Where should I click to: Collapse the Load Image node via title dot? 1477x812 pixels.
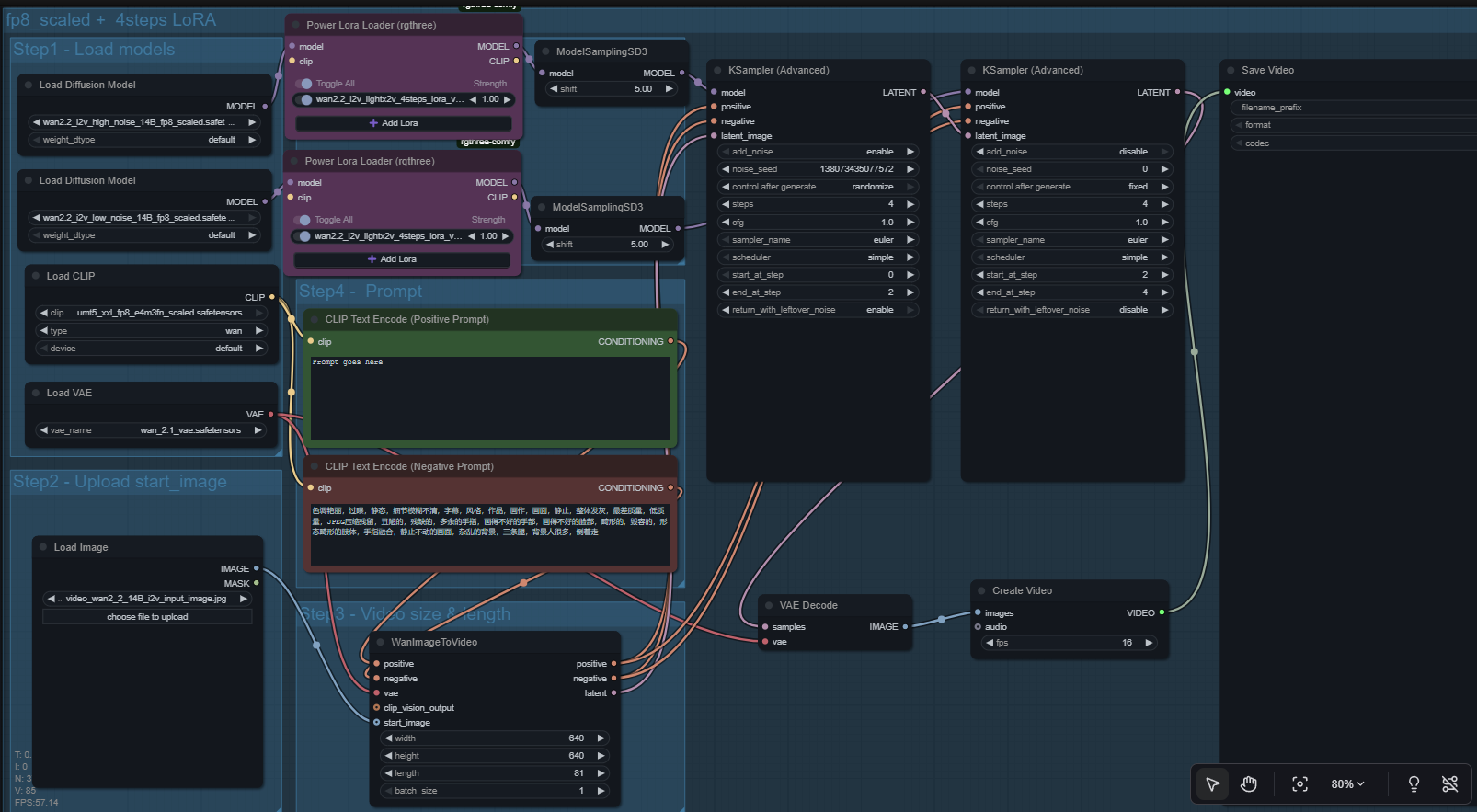42,547
